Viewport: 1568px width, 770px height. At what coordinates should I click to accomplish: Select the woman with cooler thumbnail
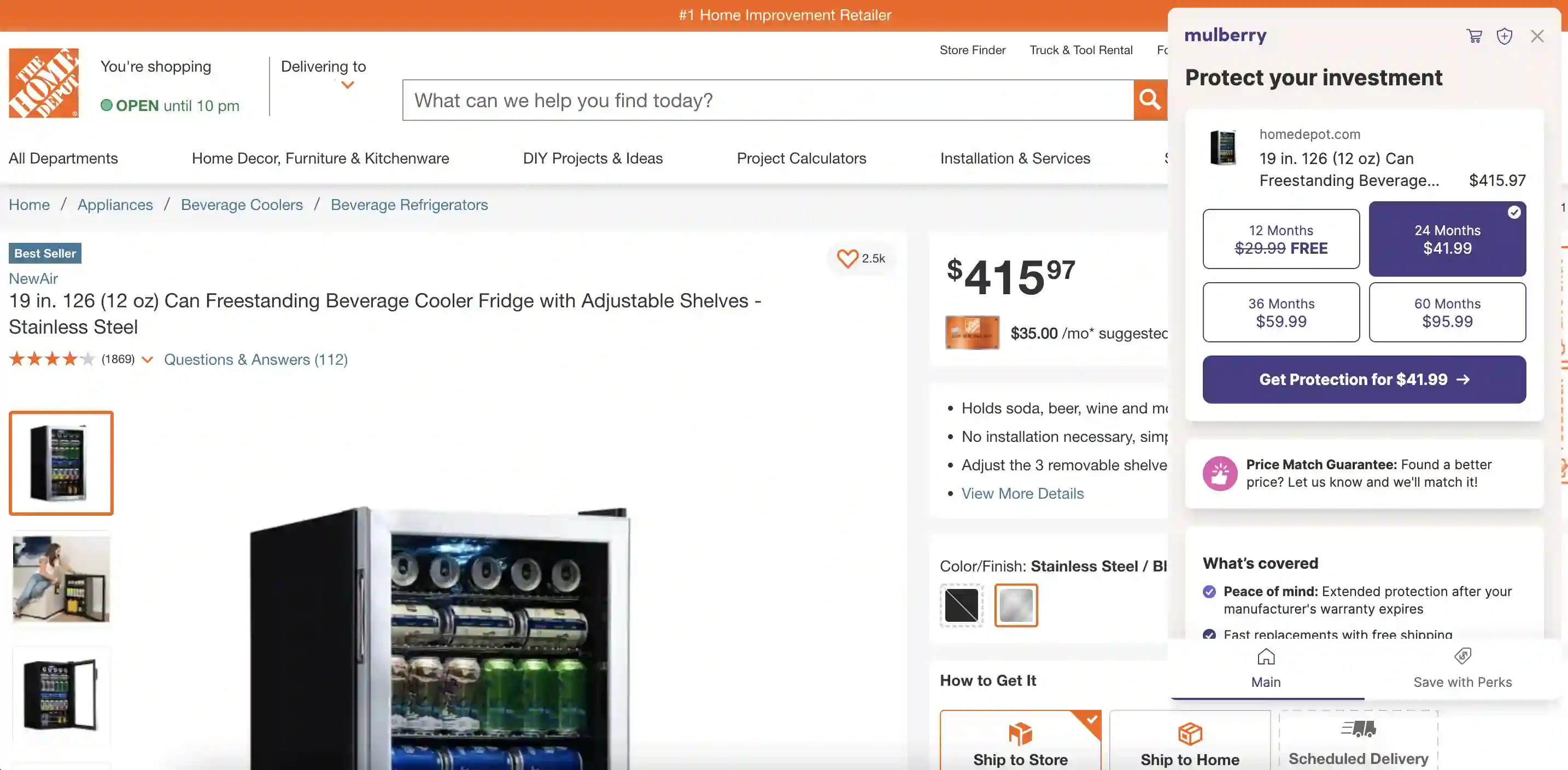tap(61, 578)
